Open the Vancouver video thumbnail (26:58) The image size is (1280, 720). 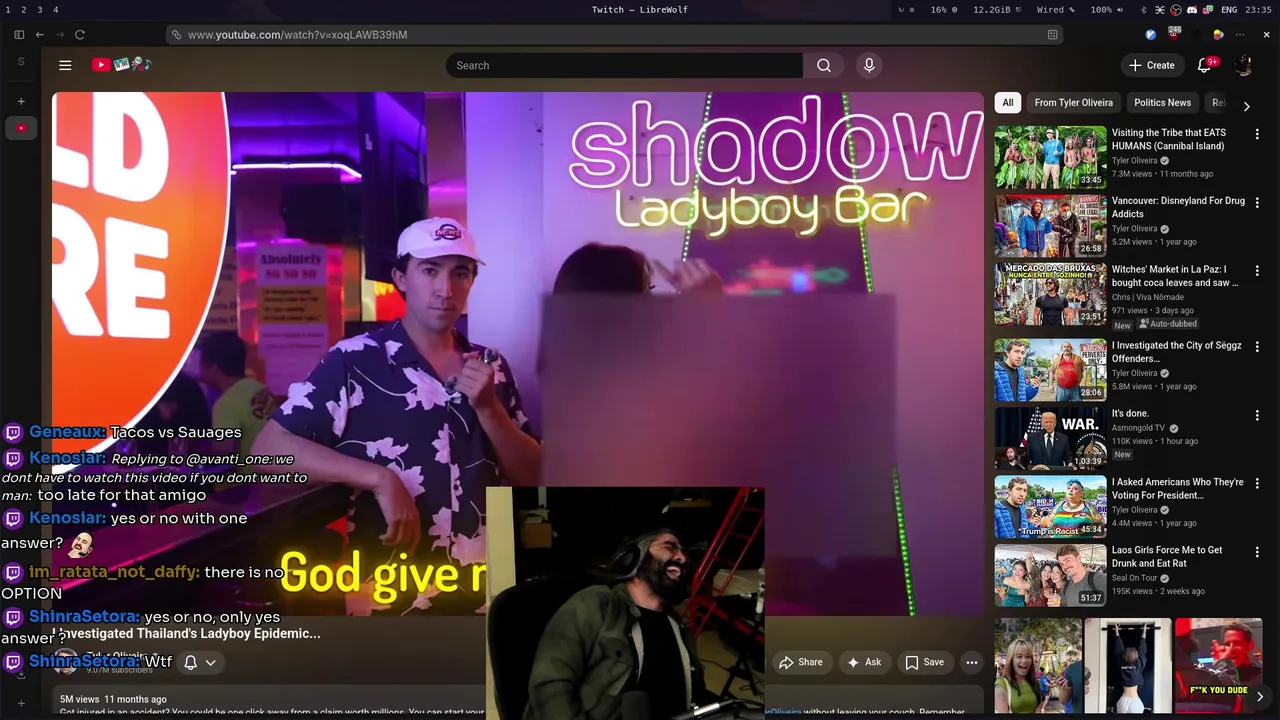(x=1050, y=225)
